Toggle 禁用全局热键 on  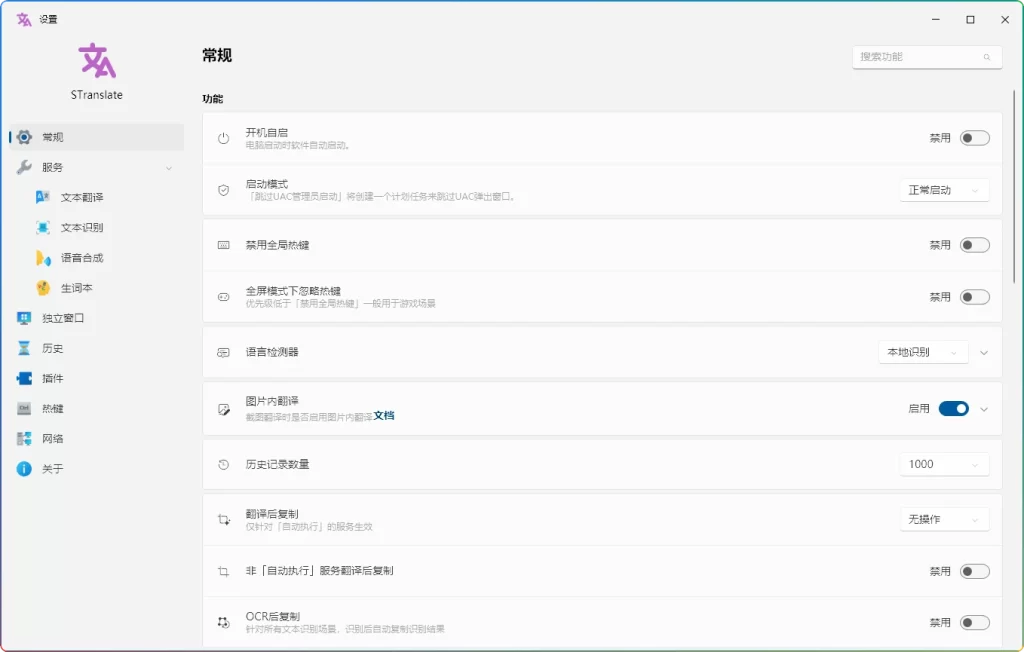click(972, 244)
